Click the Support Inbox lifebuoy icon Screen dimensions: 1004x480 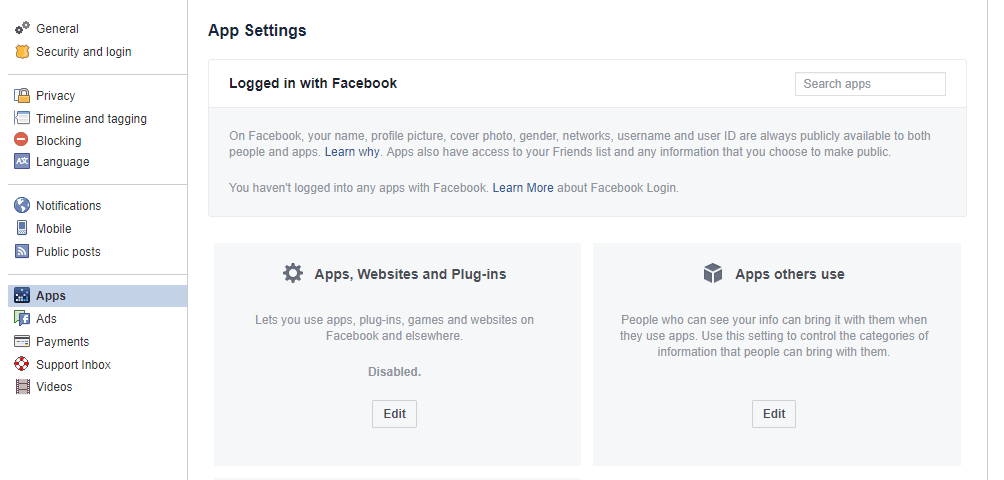[22, 365]
